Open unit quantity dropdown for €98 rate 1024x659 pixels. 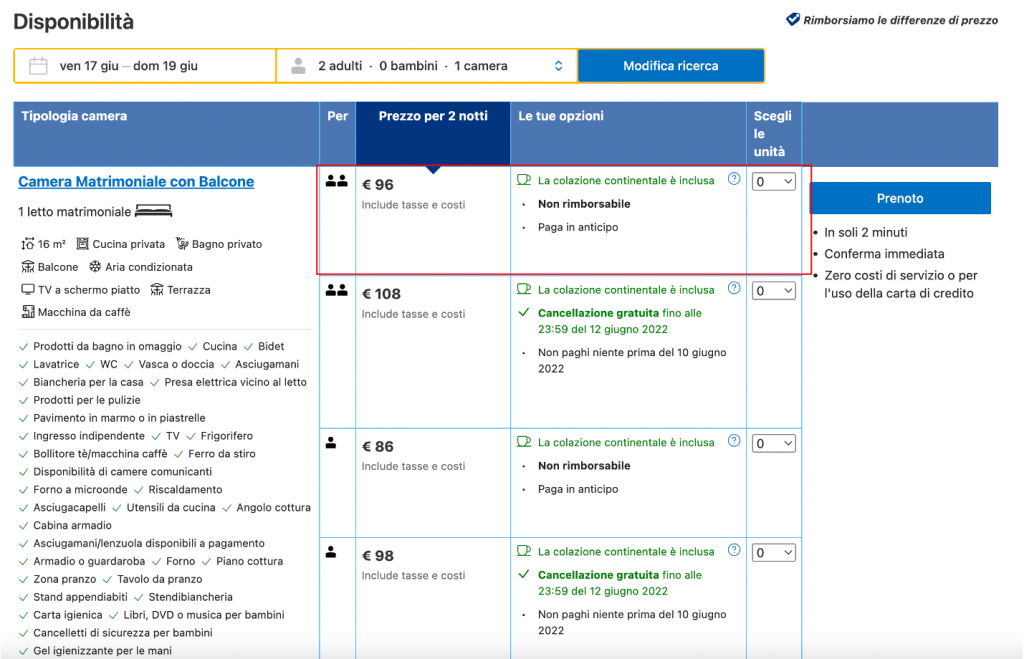tap(774, 552)
